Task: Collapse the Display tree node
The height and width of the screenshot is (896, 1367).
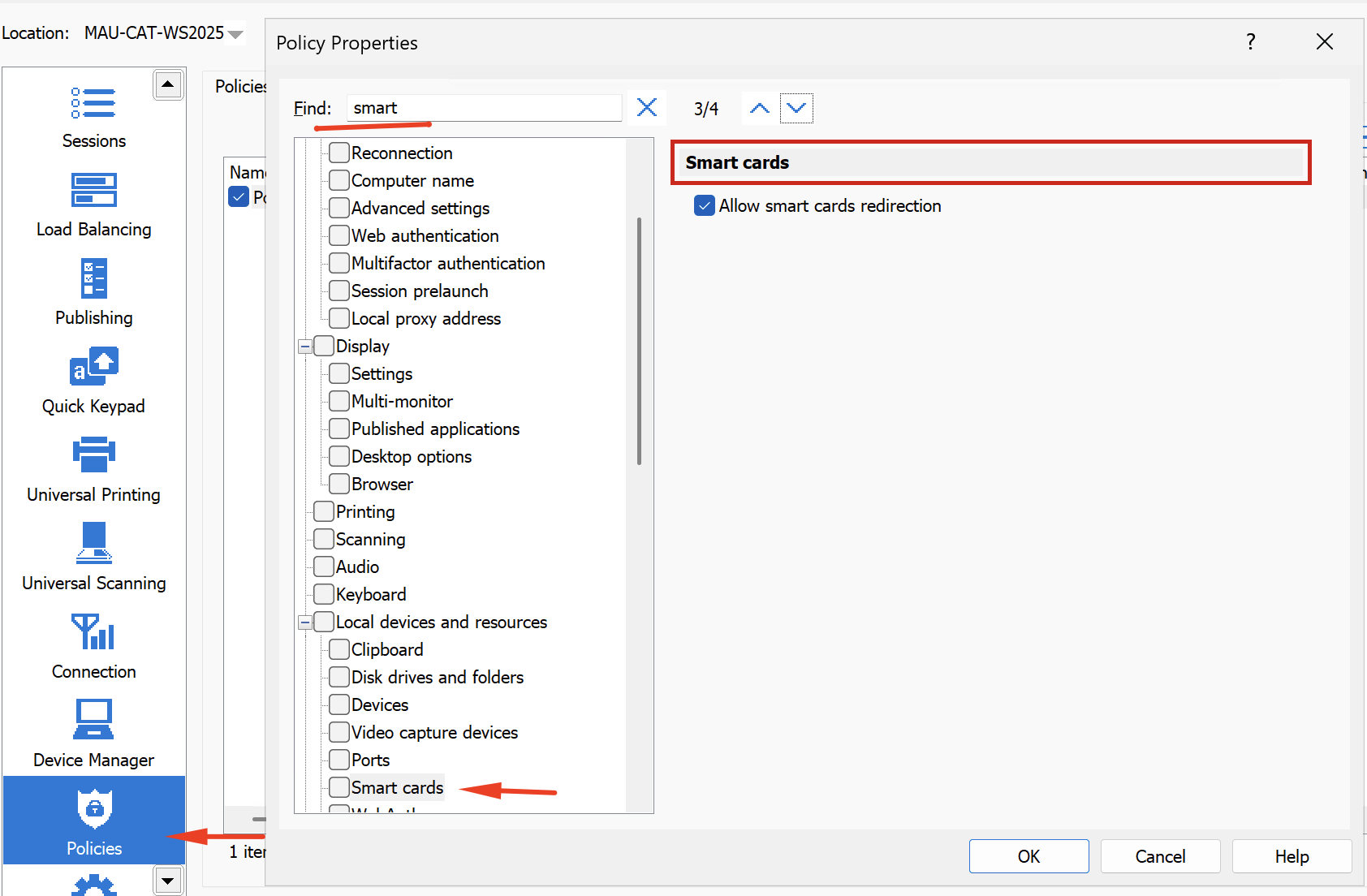Action: [x=305, y=347]
